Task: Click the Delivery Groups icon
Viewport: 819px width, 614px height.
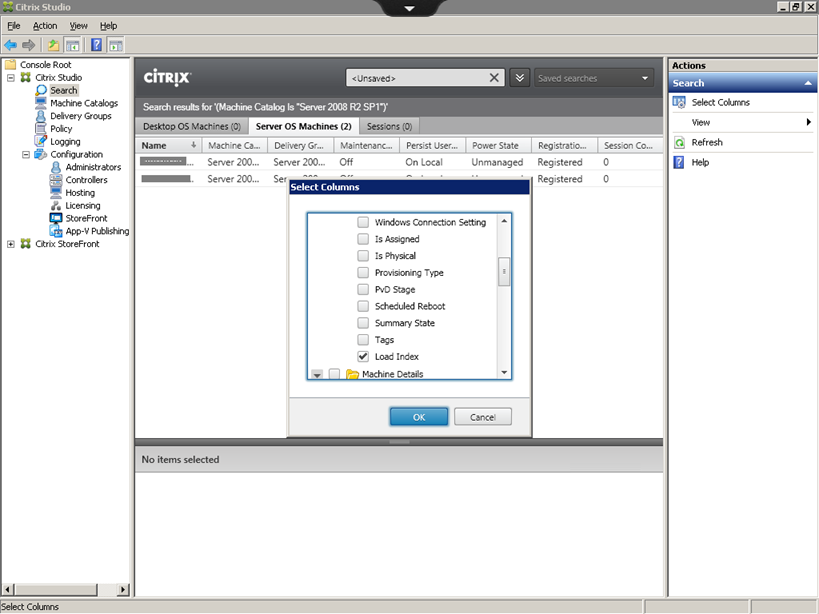Action: [41, 116]
